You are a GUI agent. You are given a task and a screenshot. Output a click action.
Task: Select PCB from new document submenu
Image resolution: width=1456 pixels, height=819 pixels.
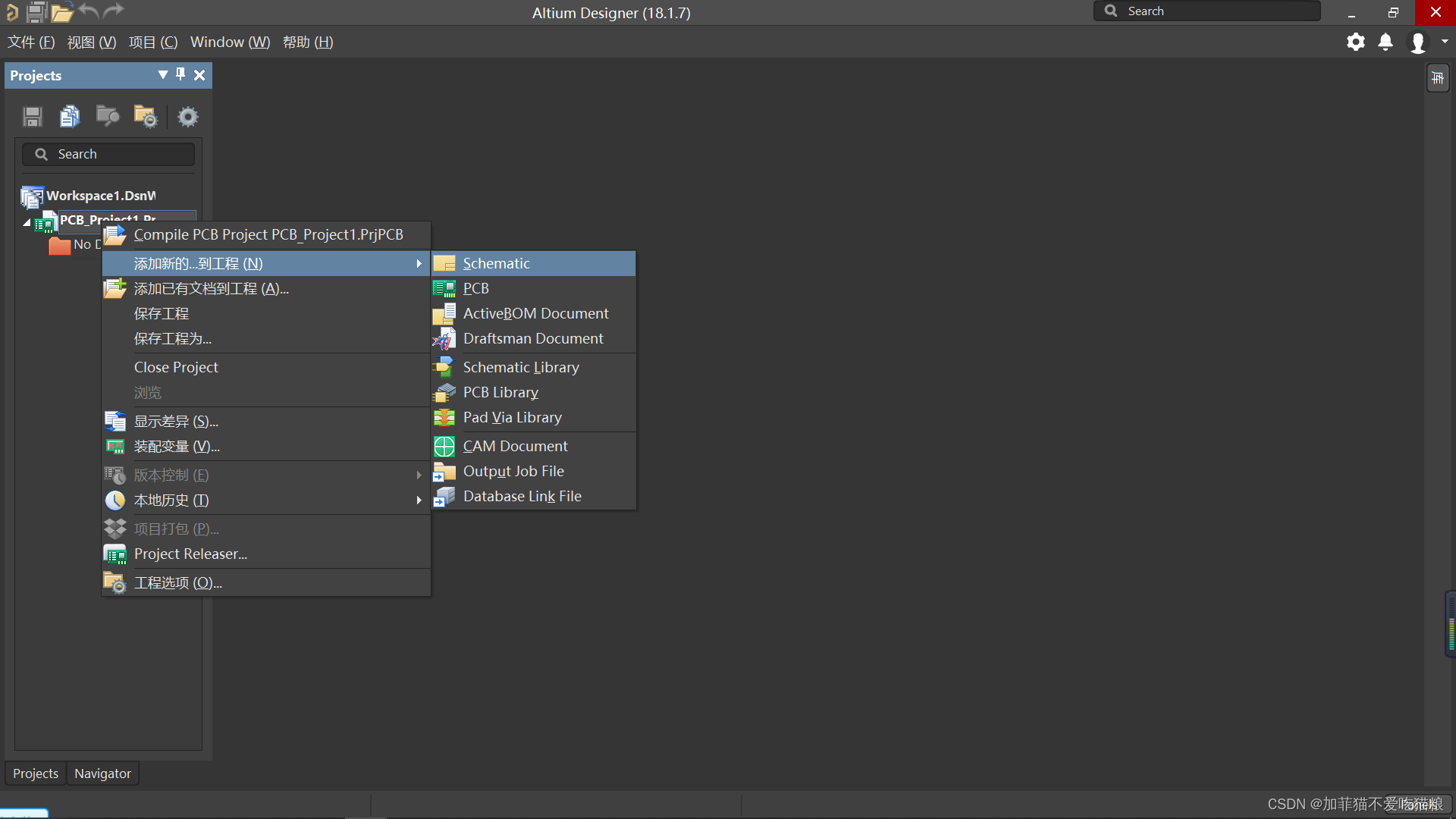pos(476,288)
